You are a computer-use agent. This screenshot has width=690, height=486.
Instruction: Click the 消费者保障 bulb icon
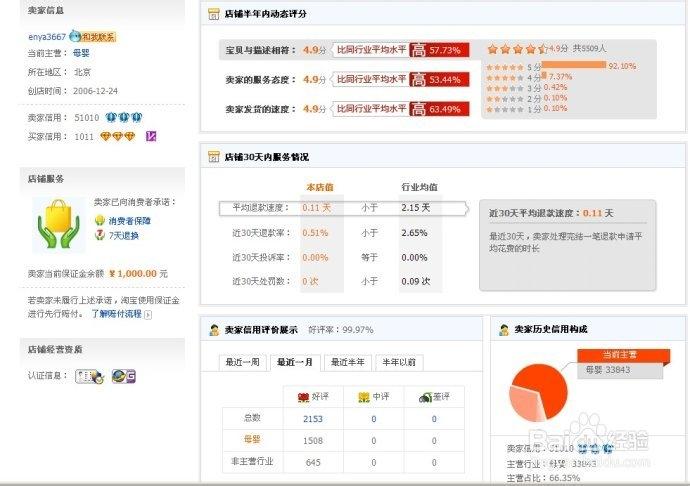pos(100,220)
